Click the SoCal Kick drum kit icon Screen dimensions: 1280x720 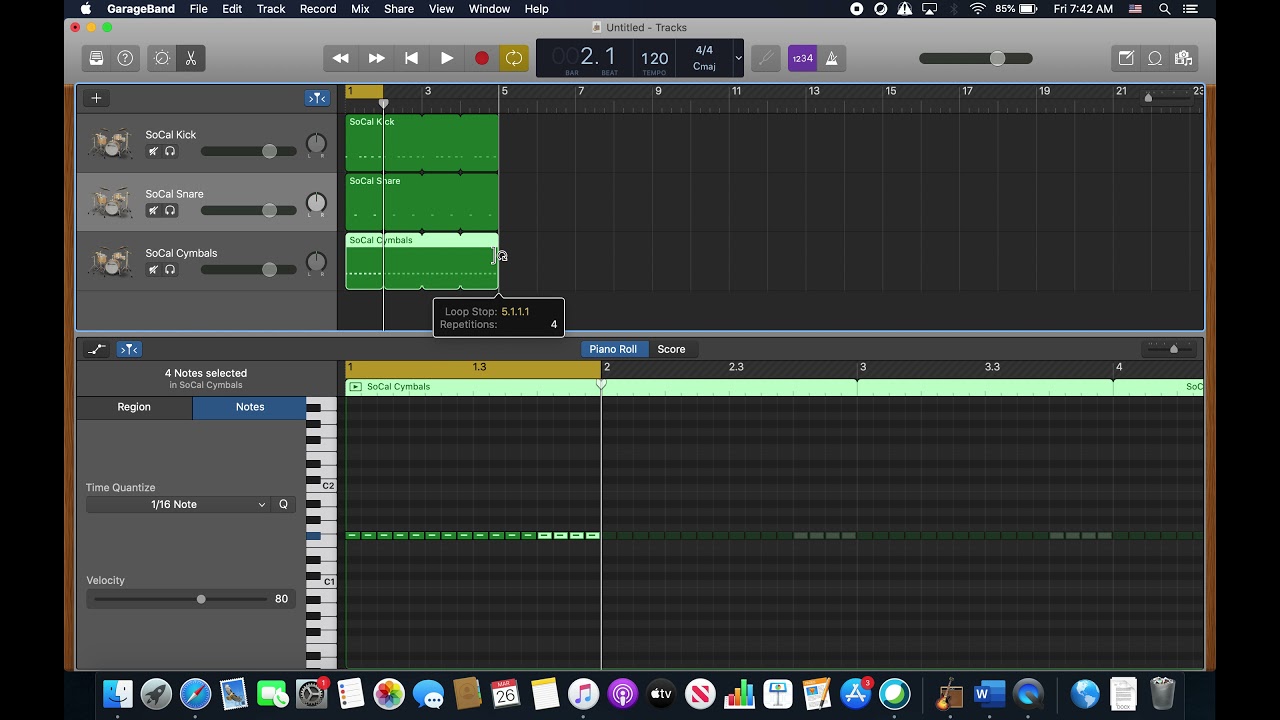110,143
